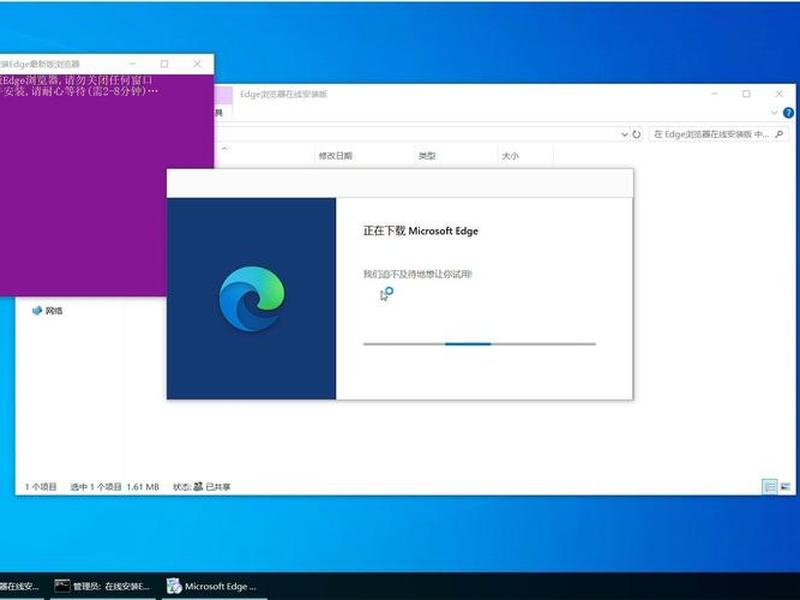Open the address bar history dropdown
This screenshot has width=800, height=600.
tap(624, 134)
